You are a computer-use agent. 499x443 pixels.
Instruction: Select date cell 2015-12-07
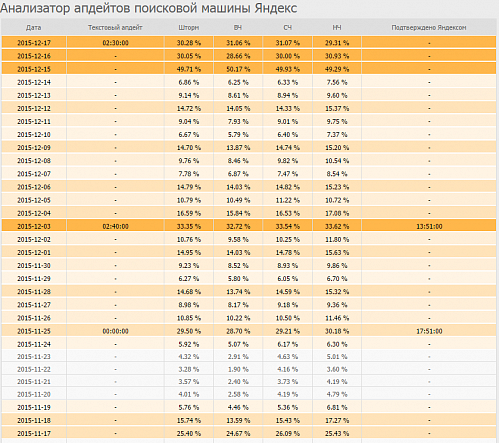(34, 174)
